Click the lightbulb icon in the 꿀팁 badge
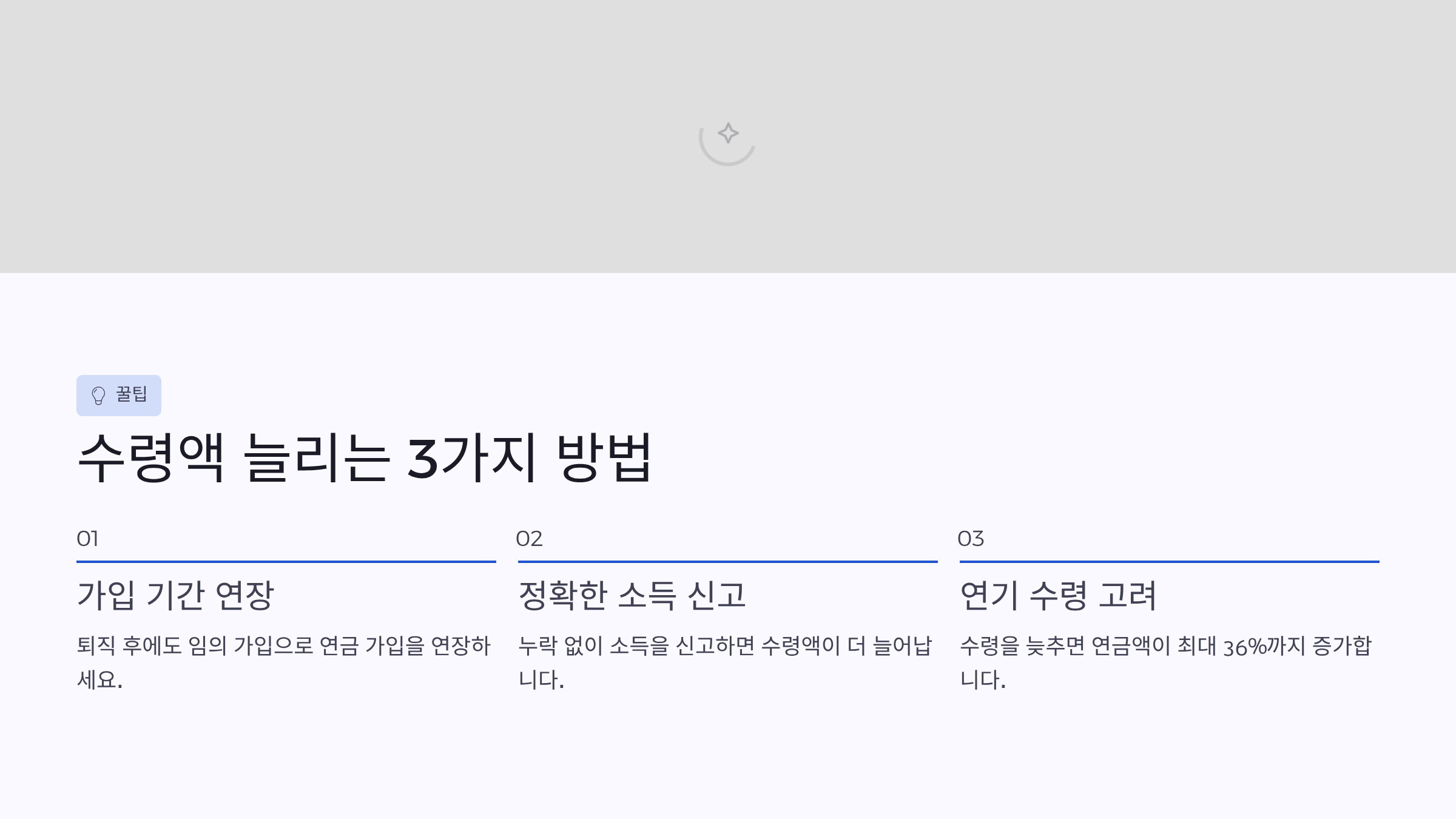This screenshot has width=1456, height=819. [x=97, y=396]
